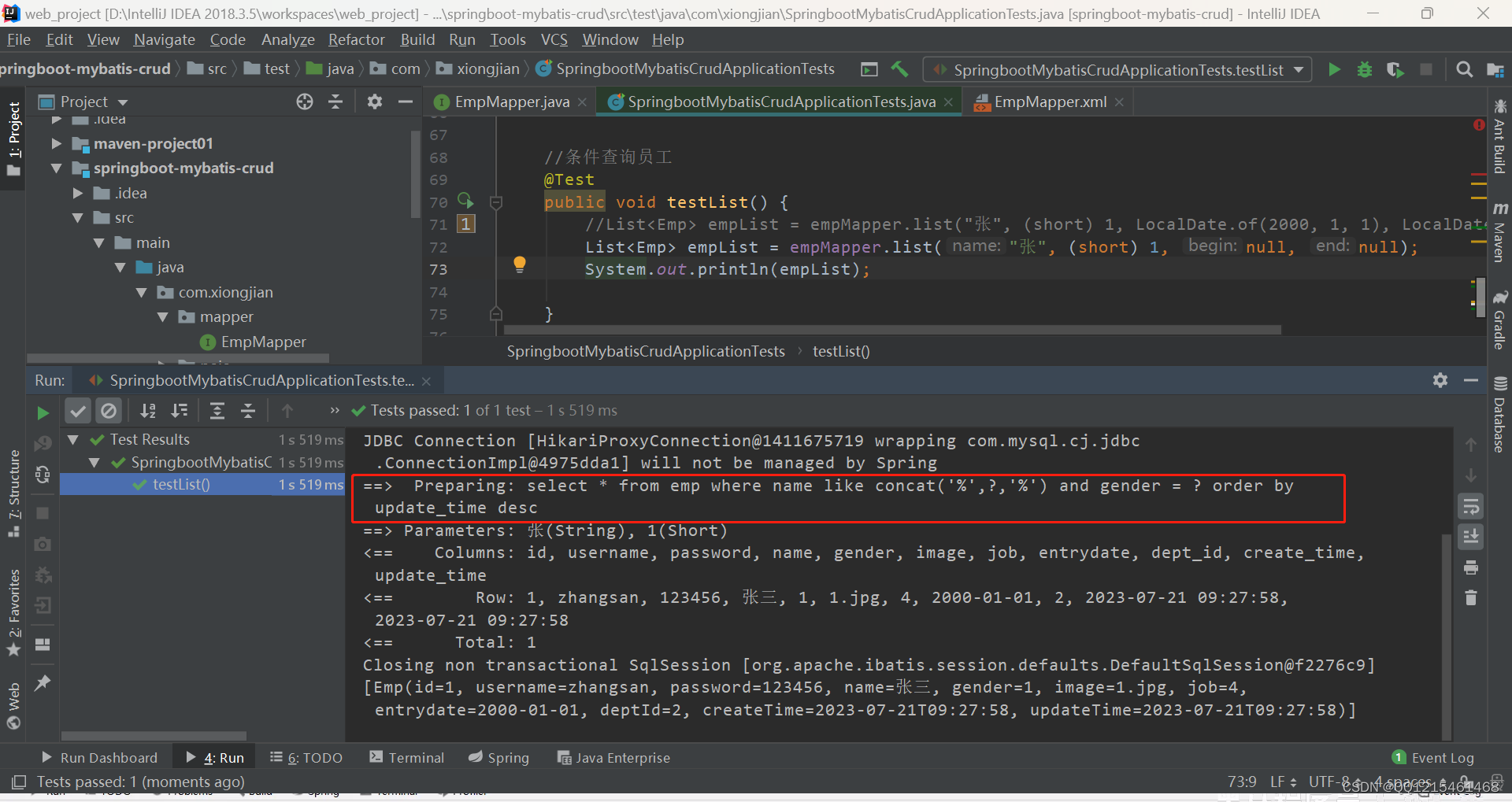Collapse all in Project panel header
The image size is (1512, 802).
335,102
